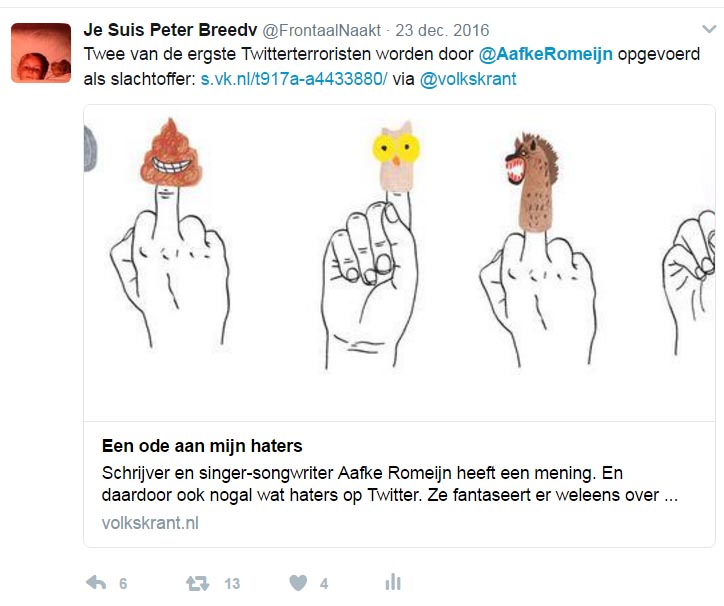Follow the s.vk.nl short link
Image resolution: width=724 pixels, height=606 pixels.
tap(294, 79)
